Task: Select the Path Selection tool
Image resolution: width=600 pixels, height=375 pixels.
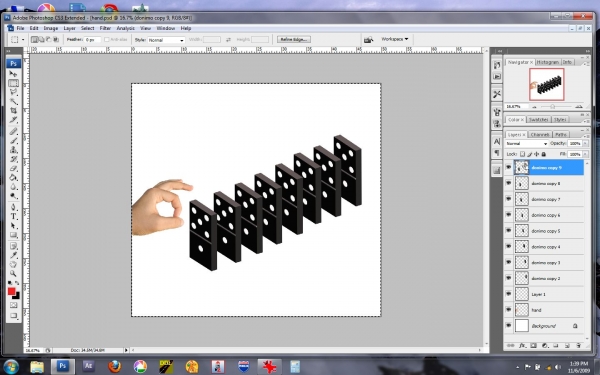Action: point(13,225)
